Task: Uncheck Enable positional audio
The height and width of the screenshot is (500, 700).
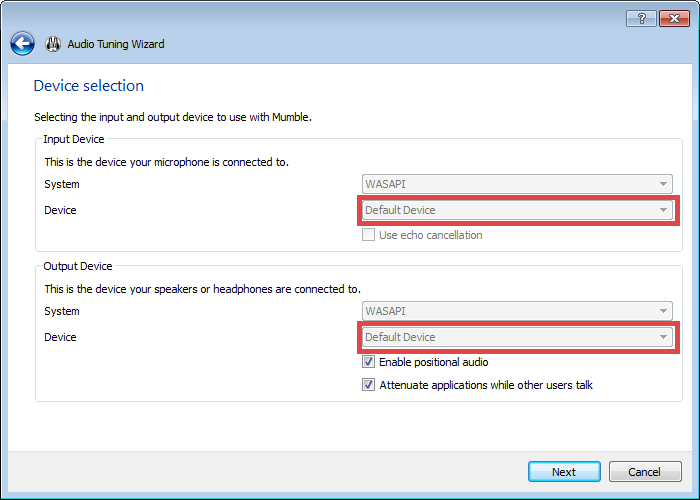Action: point(369,362)
